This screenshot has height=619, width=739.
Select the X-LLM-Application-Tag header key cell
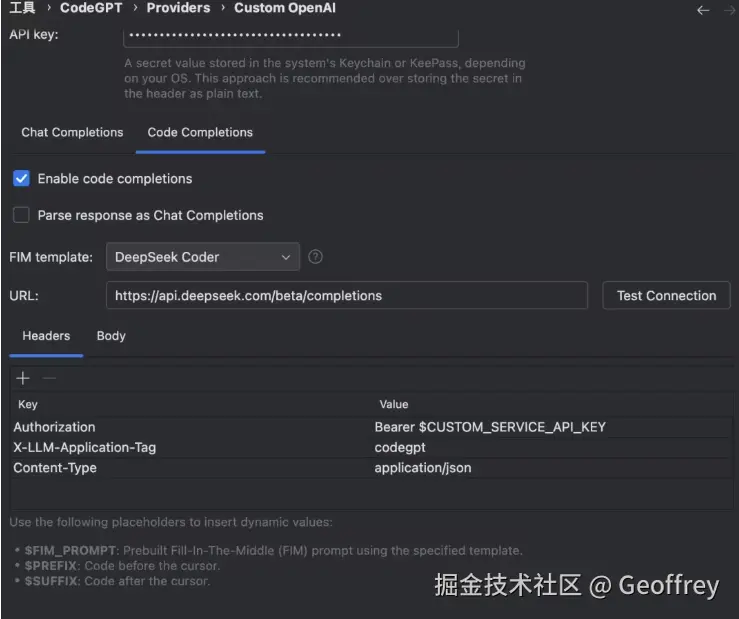[191, 447]
